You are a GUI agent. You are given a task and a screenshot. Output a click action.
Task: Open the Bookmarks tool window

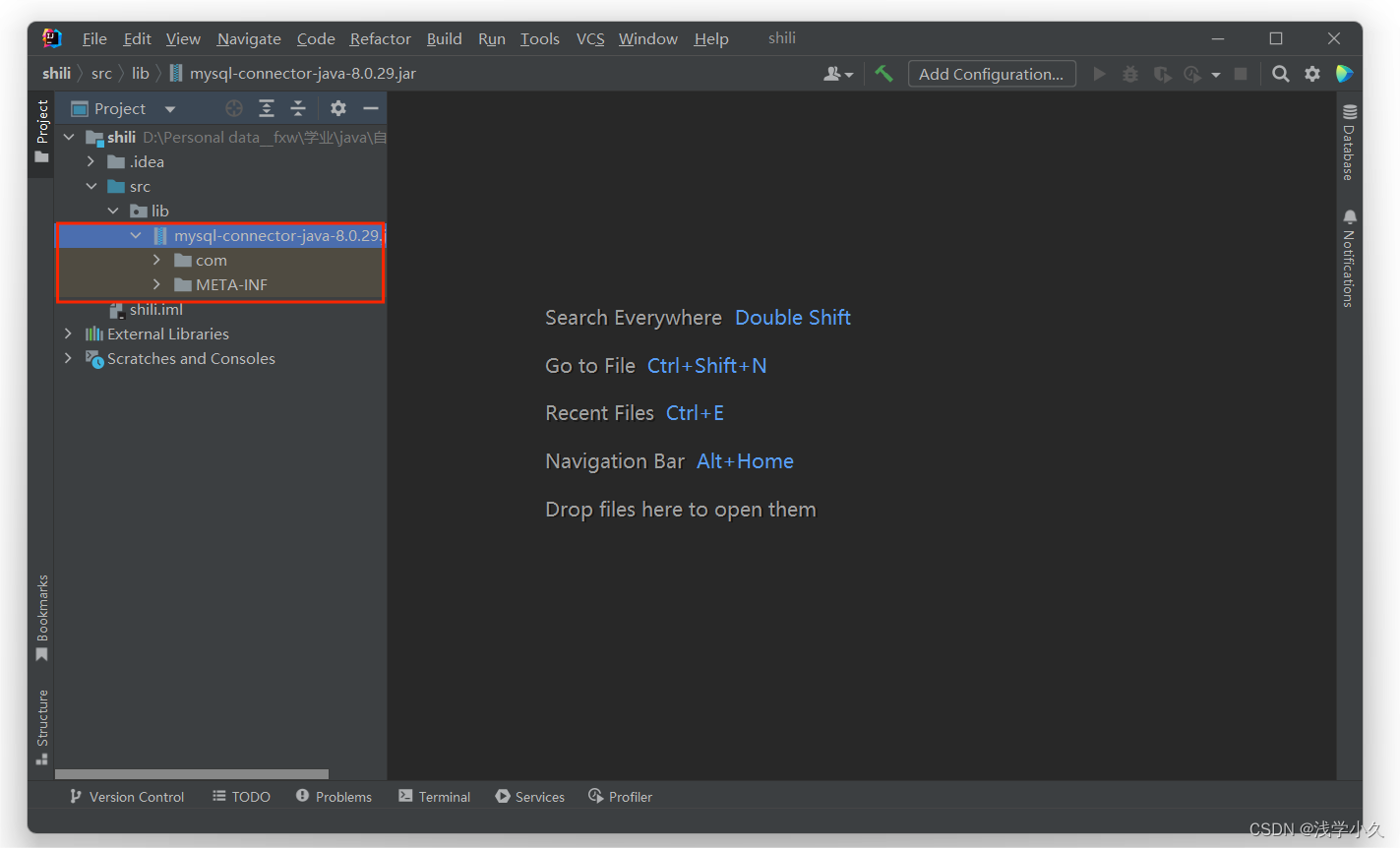pos(41,618)
